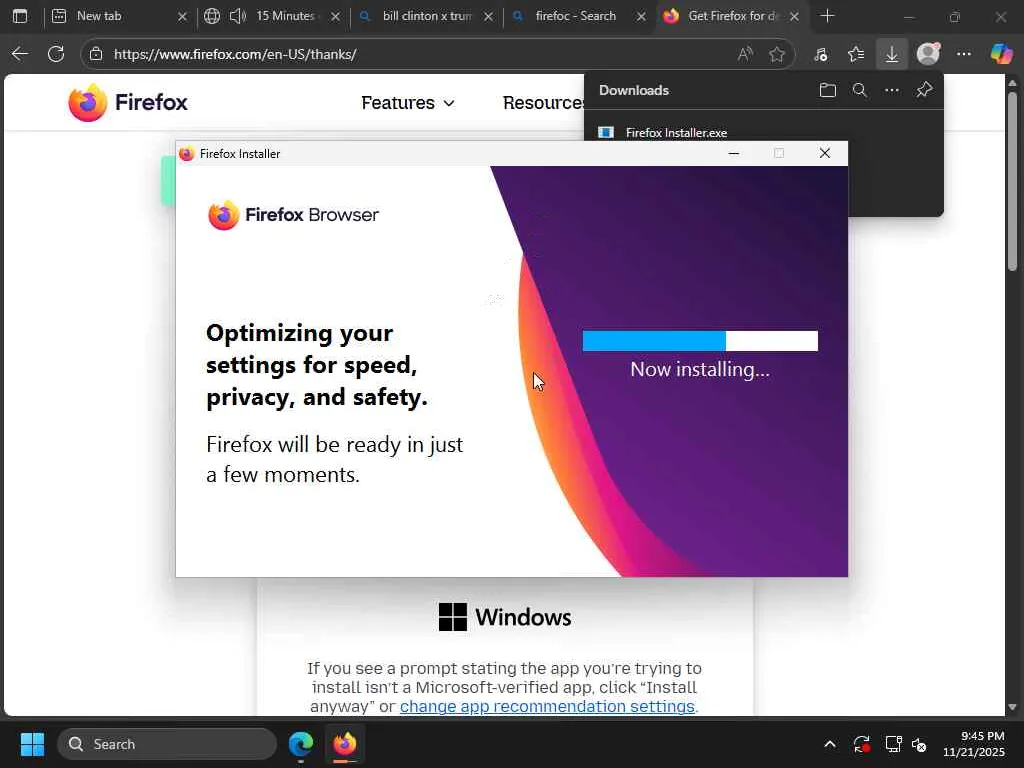Click the Now installing... status text

point(700,370)
